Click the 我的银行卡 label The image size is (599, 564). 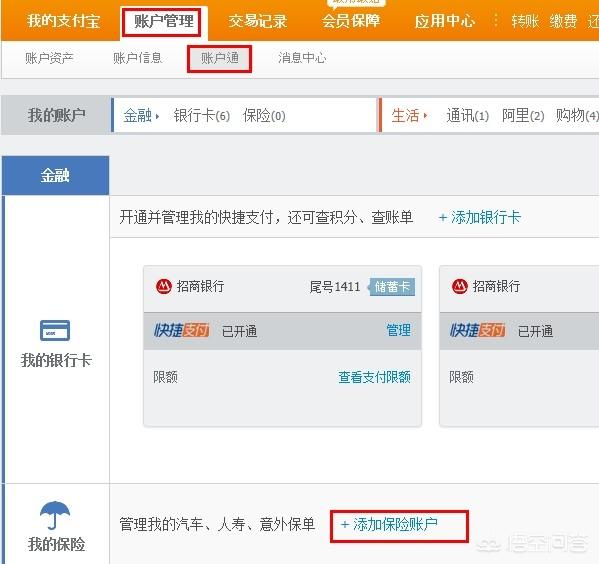[56, 360]
